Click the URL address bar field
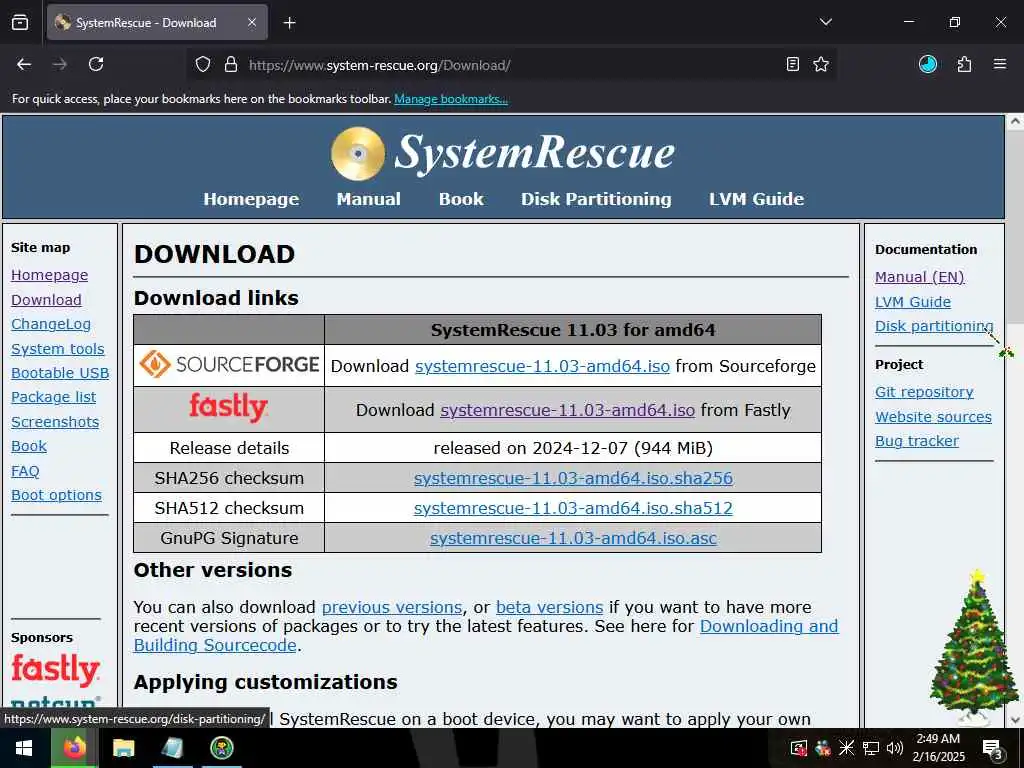1024x768 pixels. coord(509,65)
